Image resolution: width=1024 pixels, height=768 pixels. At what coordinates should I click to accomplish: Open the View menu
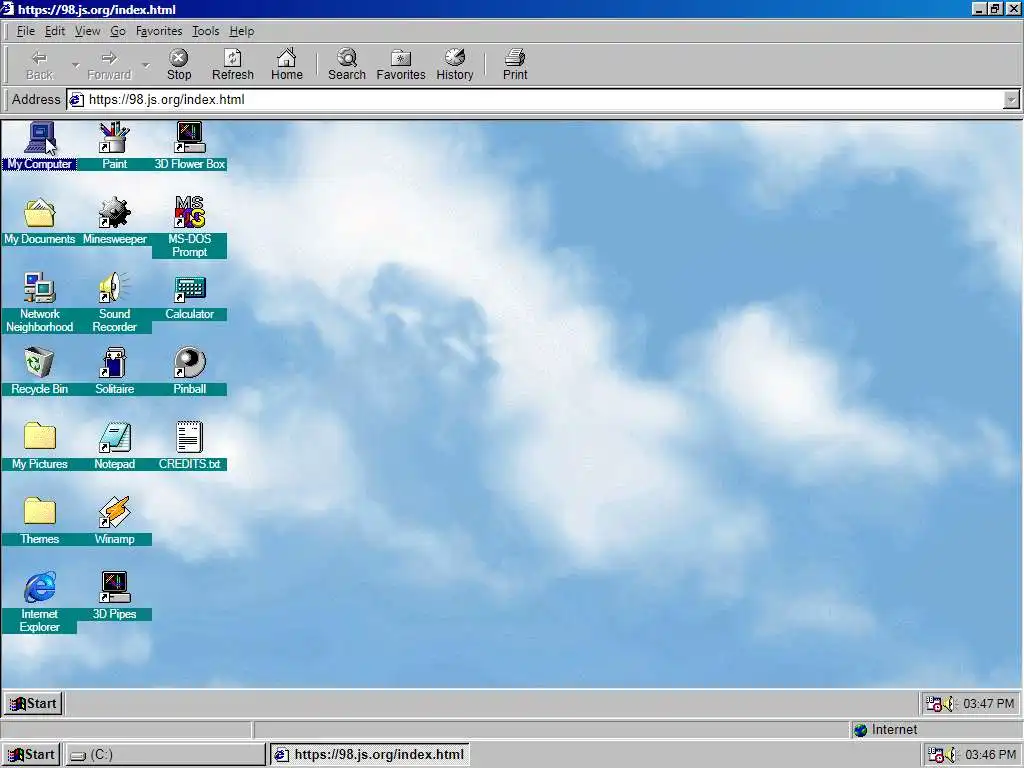point(88,31)
